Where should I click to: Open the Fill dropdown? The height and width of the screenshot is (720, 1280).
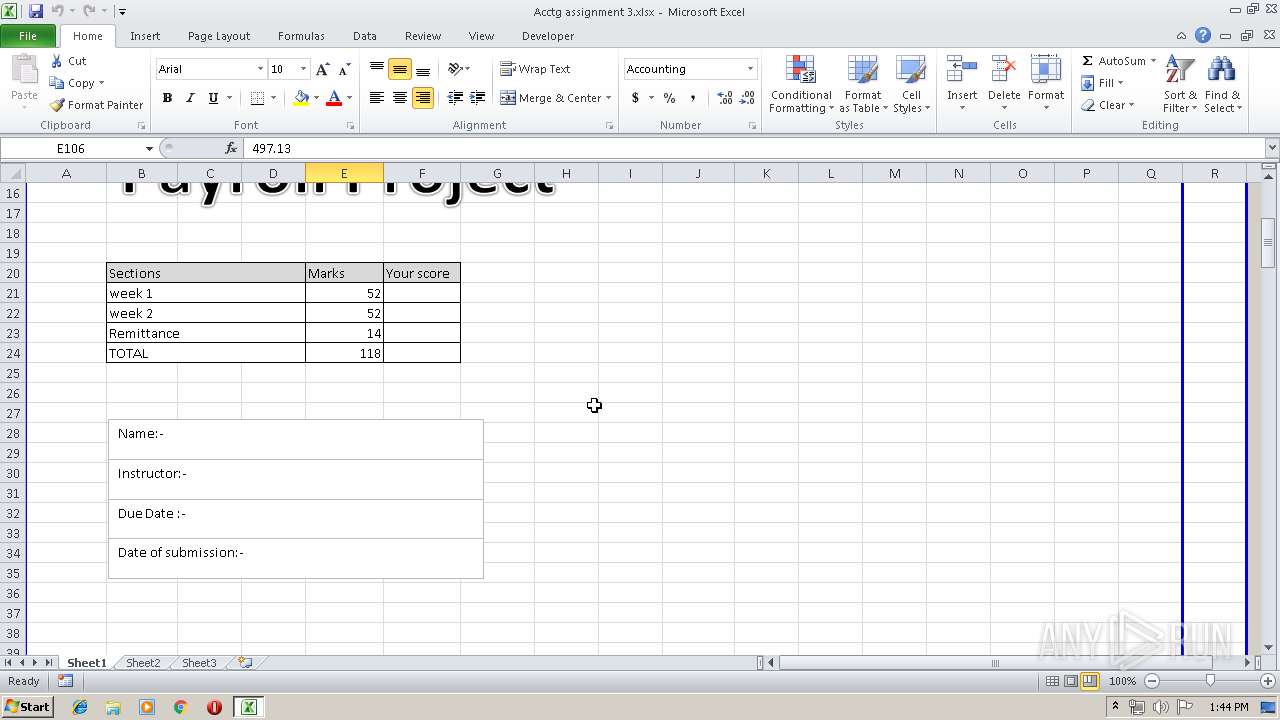1102,83
